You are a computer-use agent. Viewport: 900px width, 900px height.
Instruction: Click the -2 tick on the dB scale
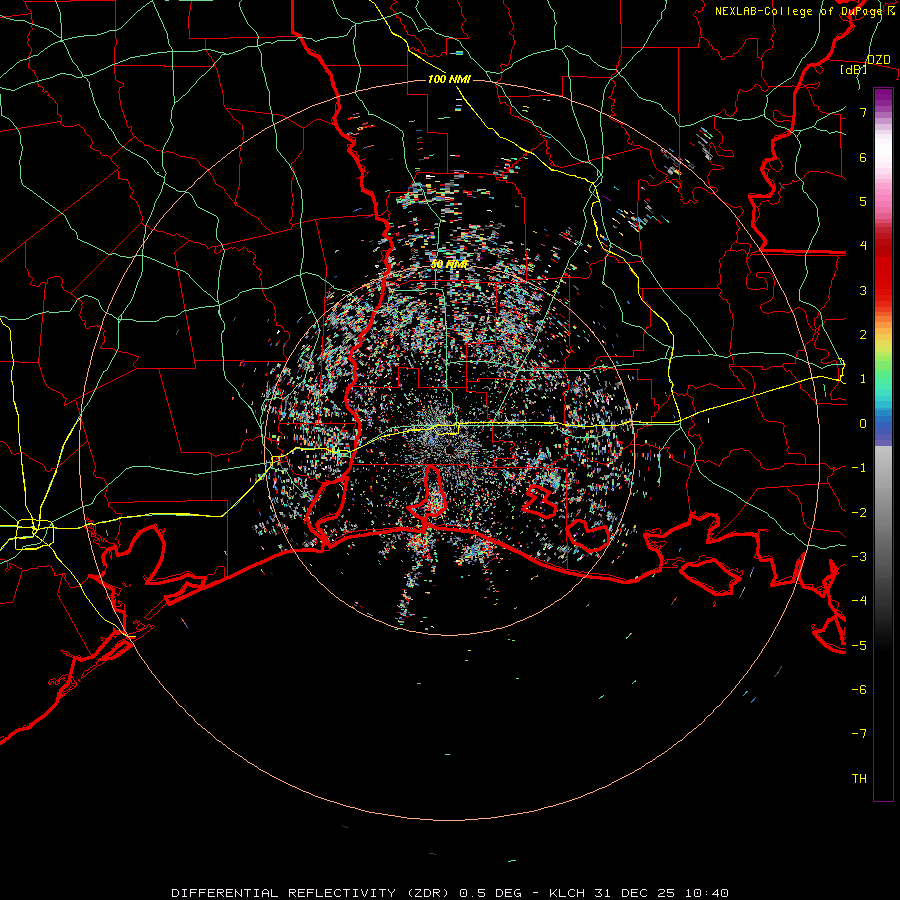[x=859, y=513]
